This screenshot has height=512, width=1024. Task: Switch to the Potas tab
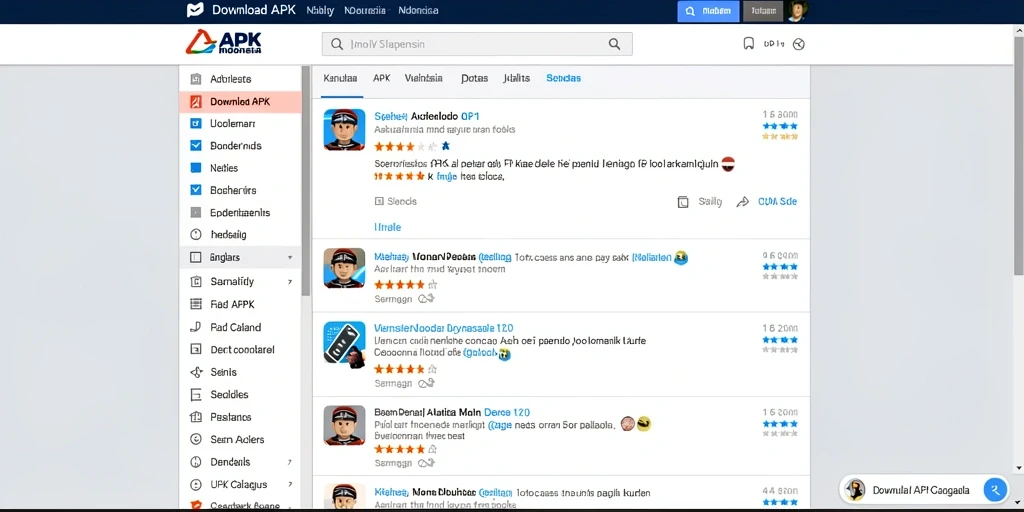474,78
